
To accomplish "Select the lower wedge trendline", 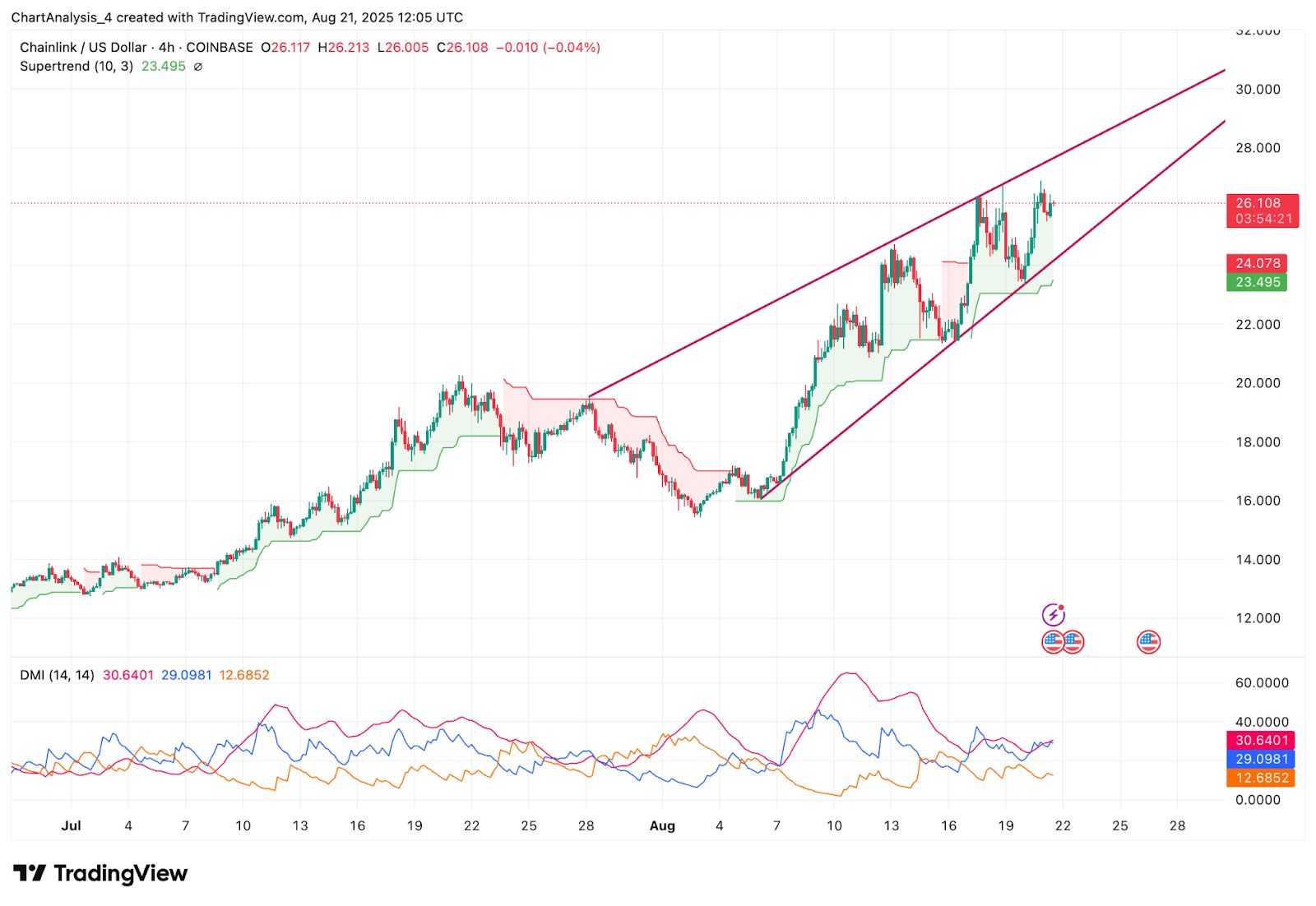I will 993,309.
